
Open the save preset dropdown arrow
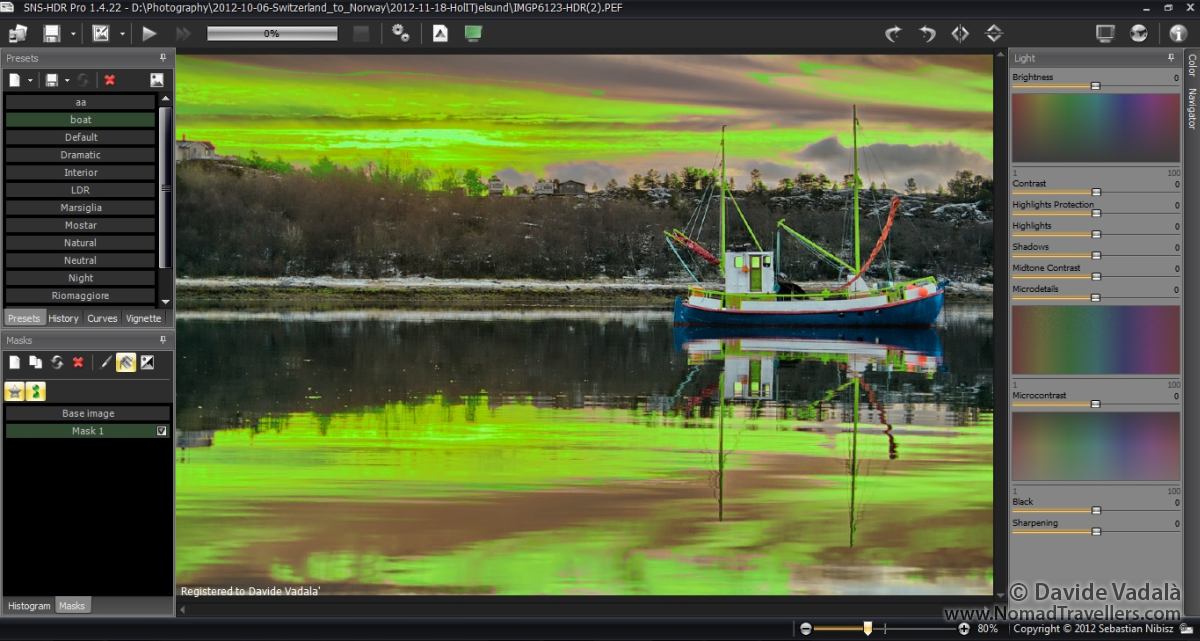pyautogui.click(x=67, y=80)
